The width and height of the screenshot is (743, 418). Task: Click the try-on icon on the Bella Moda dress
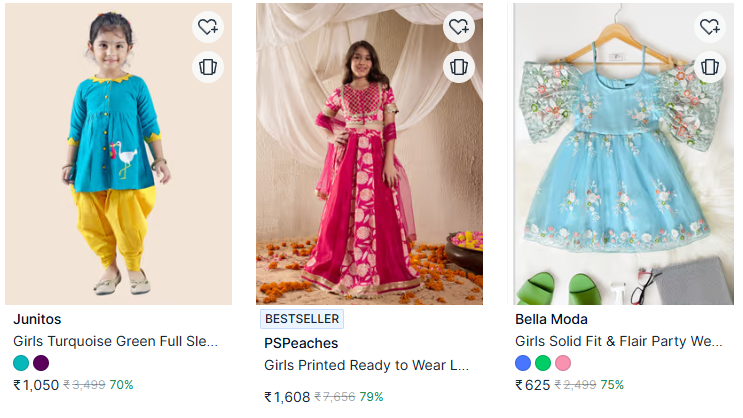point(710,67)
